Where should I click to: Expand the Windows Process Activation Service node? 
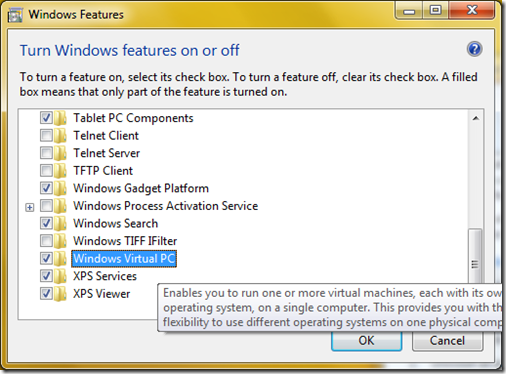(29, 208)
